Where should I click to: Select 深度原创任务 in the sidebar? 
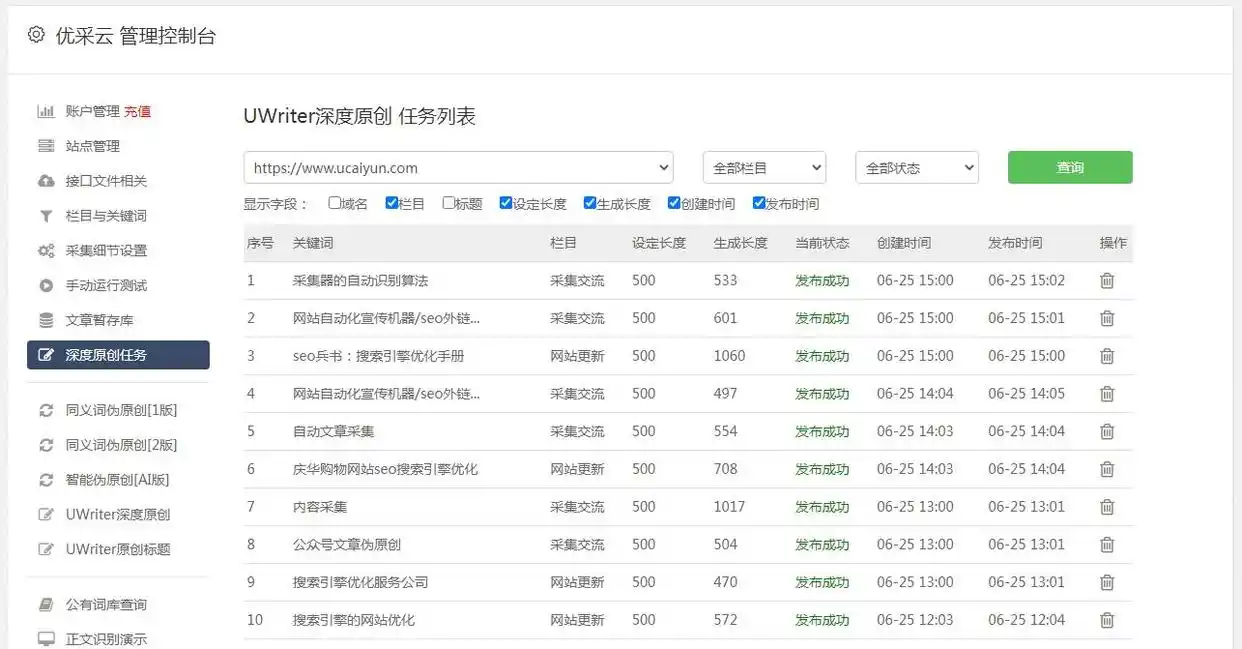(117, 355)
